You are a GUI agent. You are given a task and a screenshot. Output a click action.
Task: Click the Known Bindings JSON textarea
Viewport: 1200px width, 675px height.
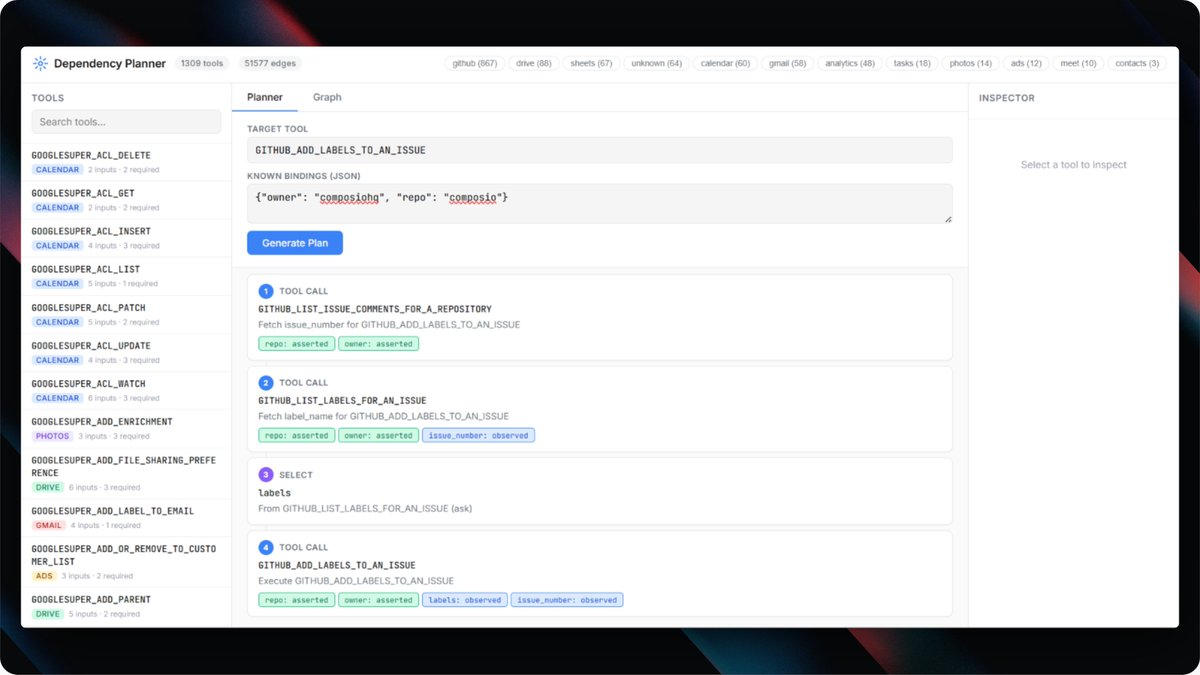599,204
